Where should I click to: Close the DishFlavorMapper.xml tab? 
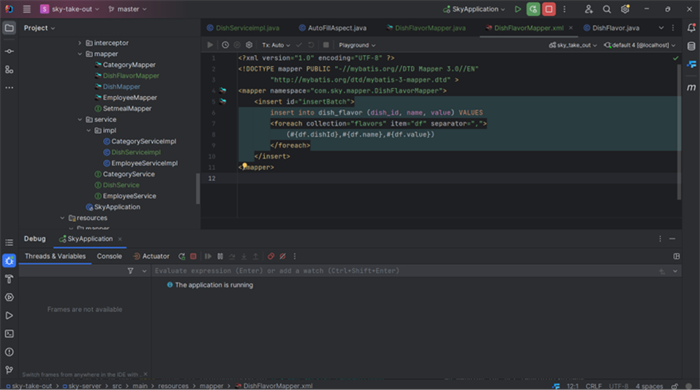tap(571, 28)
